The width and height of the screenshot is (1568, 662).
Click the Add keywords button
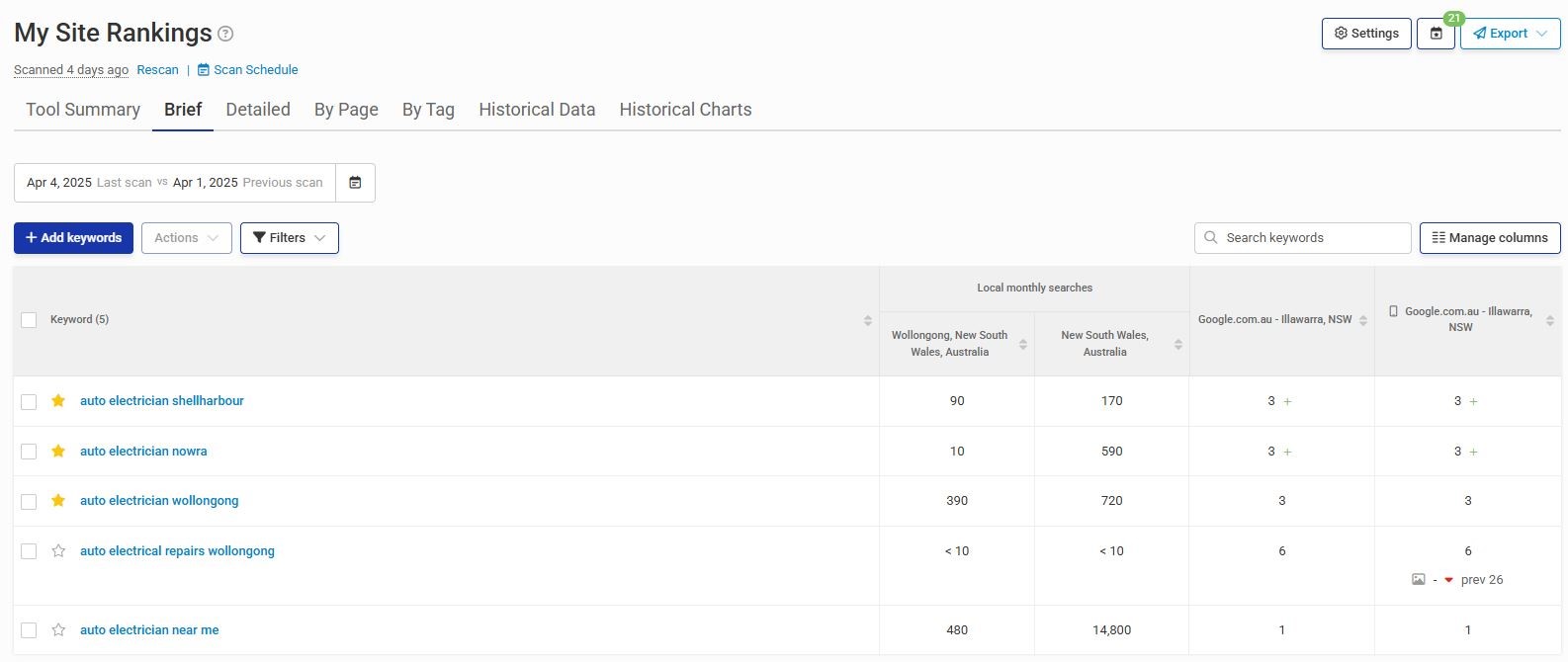(73, 238)
